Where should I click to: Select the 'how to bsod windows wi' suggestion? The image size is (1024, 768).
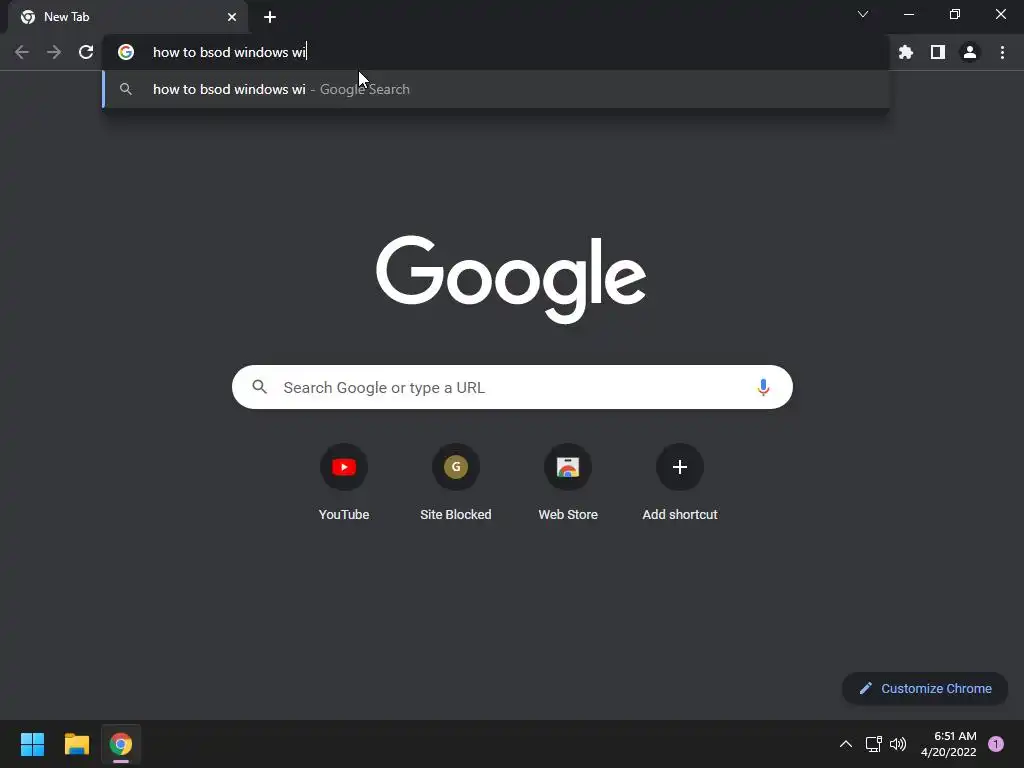click(496, 89)
